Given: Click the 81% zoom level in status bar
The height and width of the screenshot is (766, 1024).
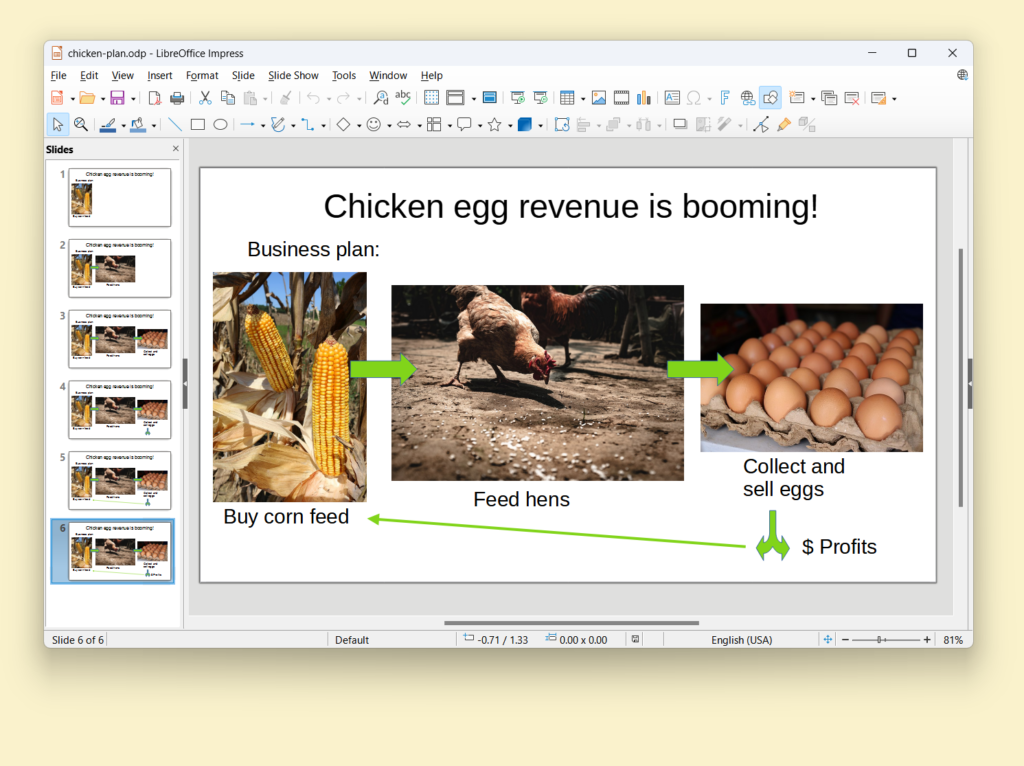Looking at the screenshot, I should [x=952, y=640].
